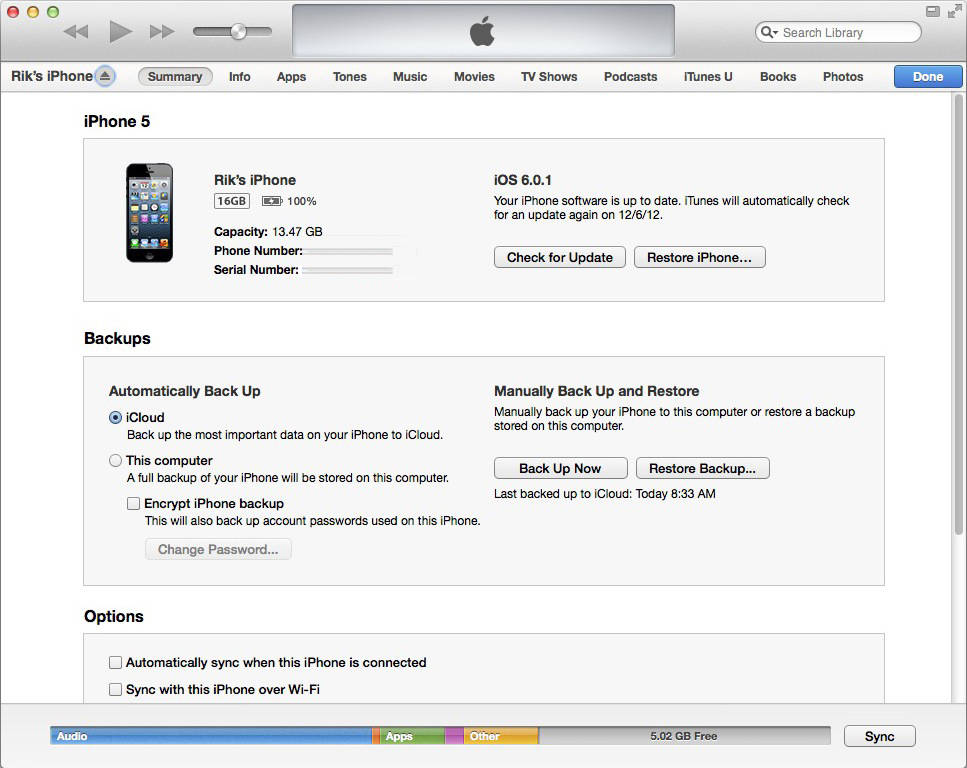Enable Sync with this iPhone over Wi-Fi
This screenshot has height=768, width=967.
coord(115,689)
